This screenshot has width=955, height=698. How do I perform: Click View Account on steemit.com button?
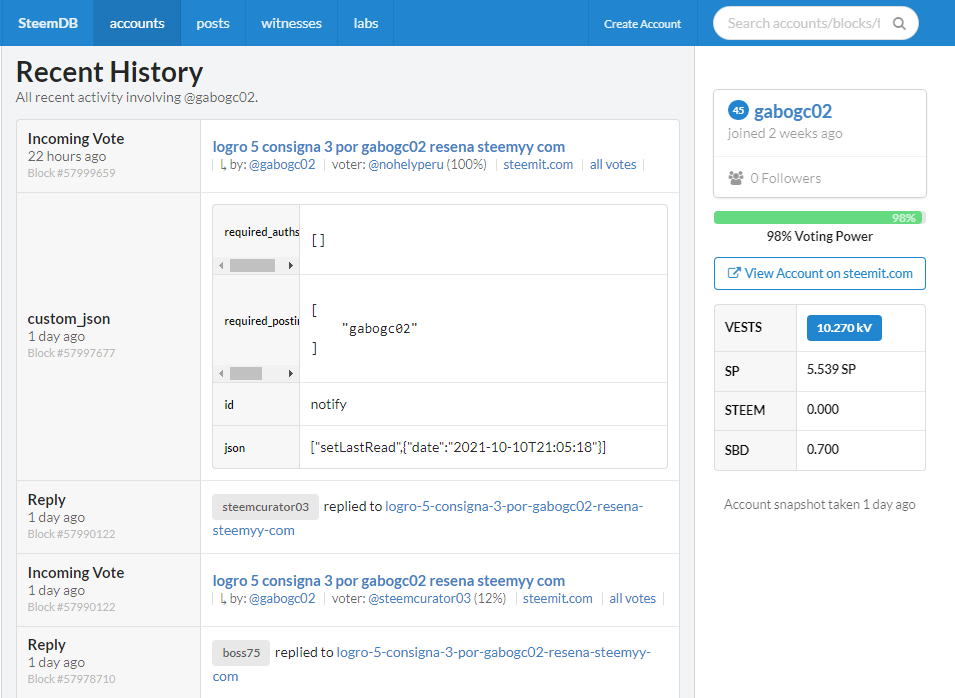[x=820, y=273]
